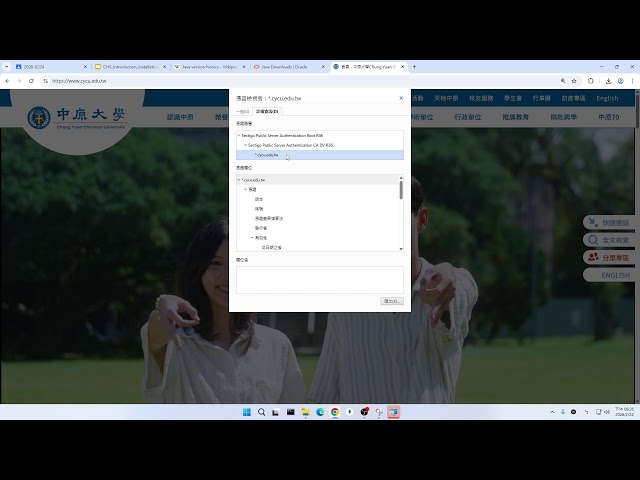Click the browser back arrow
Image resolution: width=640 pixels, height=480 pixels.
coord(7,81)
